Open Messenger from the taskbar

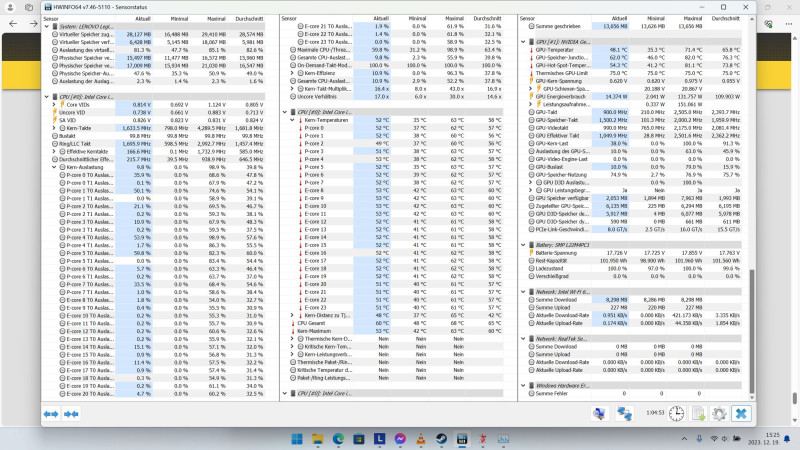click(x=400, y=439)
